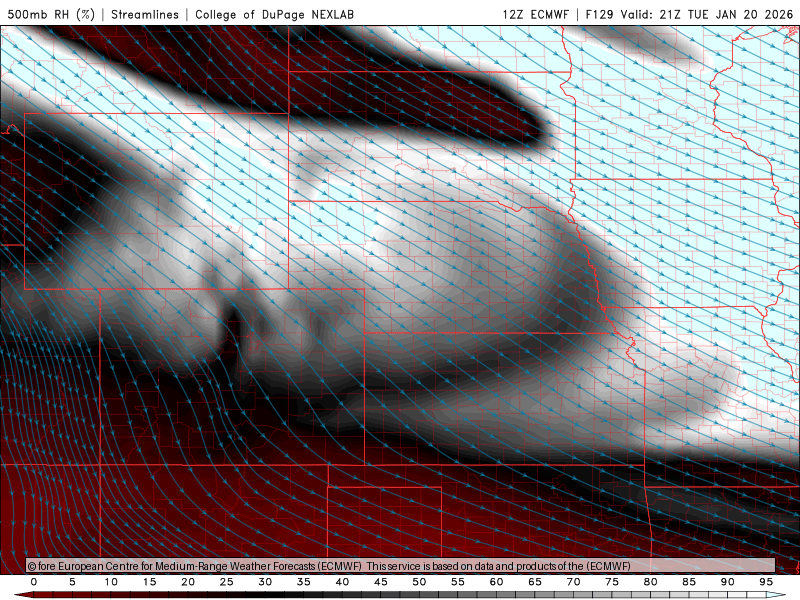Viewport: 800px width, 600px height.
Task: Click the 5 label on the color scale
Action: click(x=72, y=582)
